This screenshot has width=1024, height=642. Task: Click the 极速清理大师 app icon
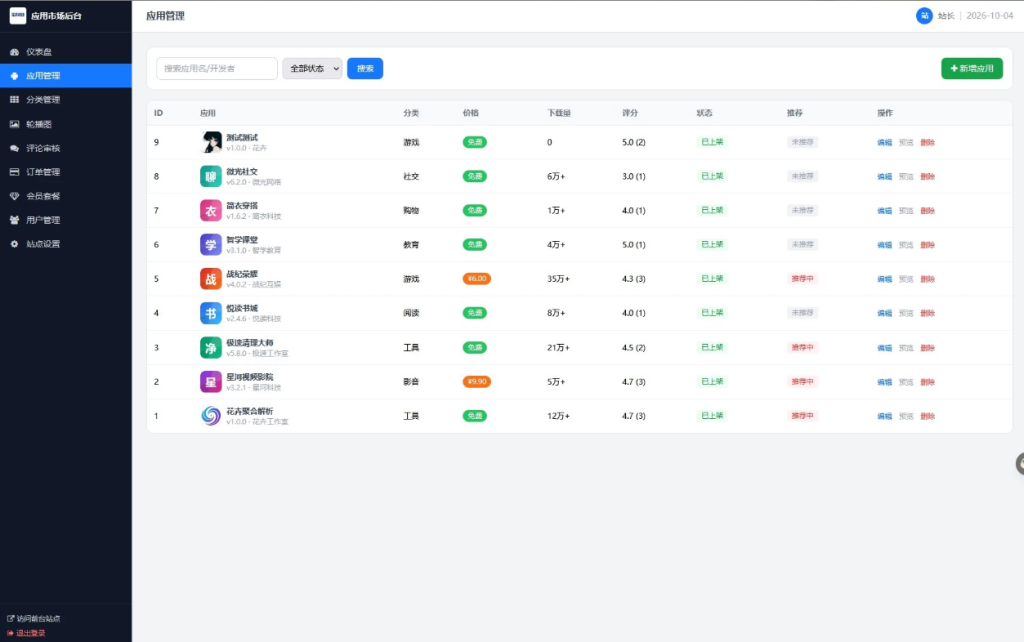[x=211, y=347]
